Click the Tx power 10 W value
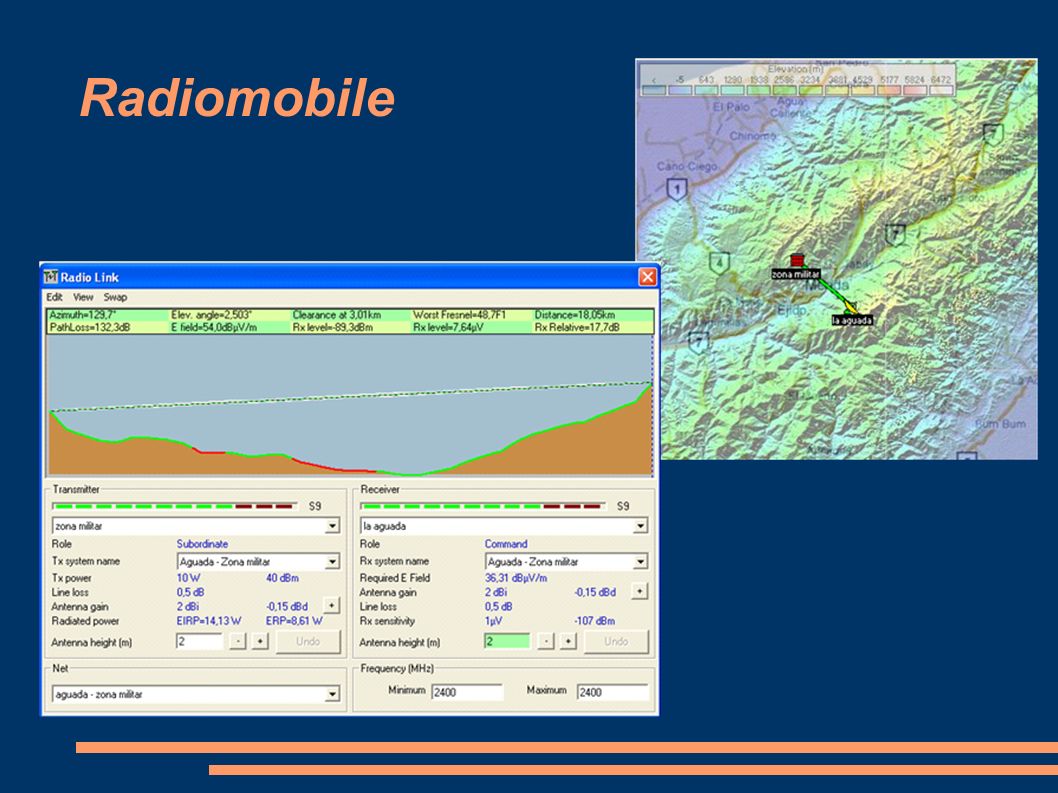 (188, 578)
